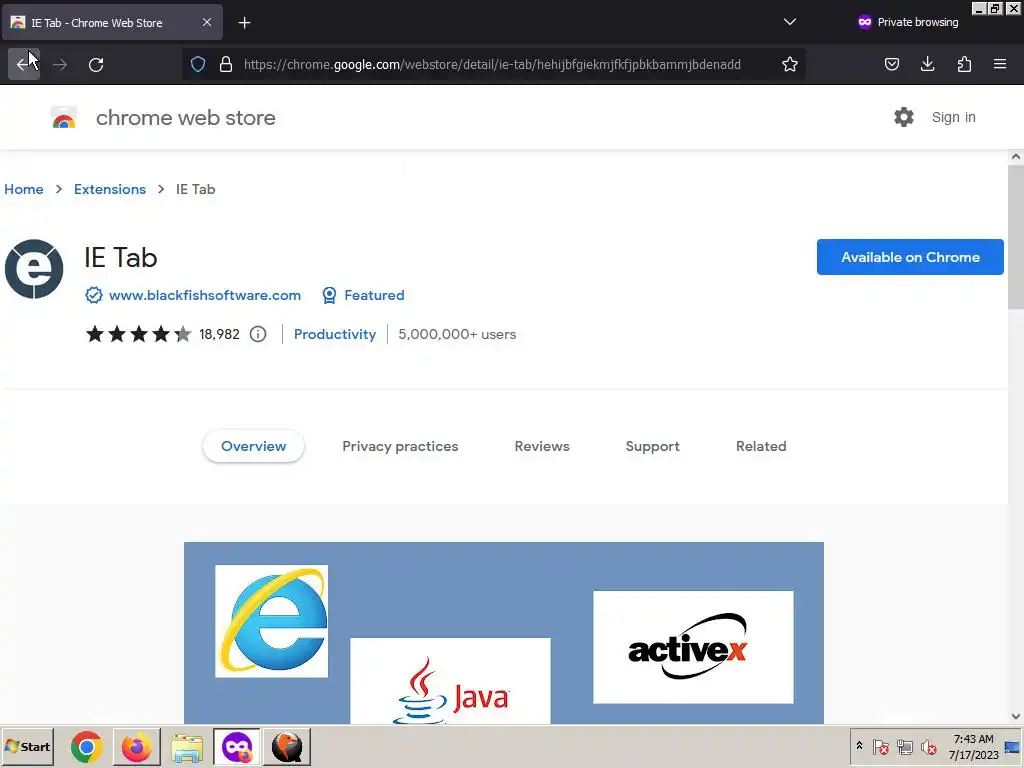The width and height of the screenshot is (1024, 768).
Task: Open a new tab with plus button
Action: [x=244, y=23]
